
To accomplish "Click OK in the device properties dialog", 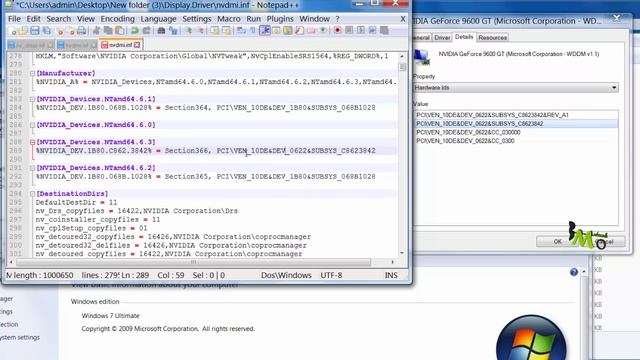I will coord(558,242).
